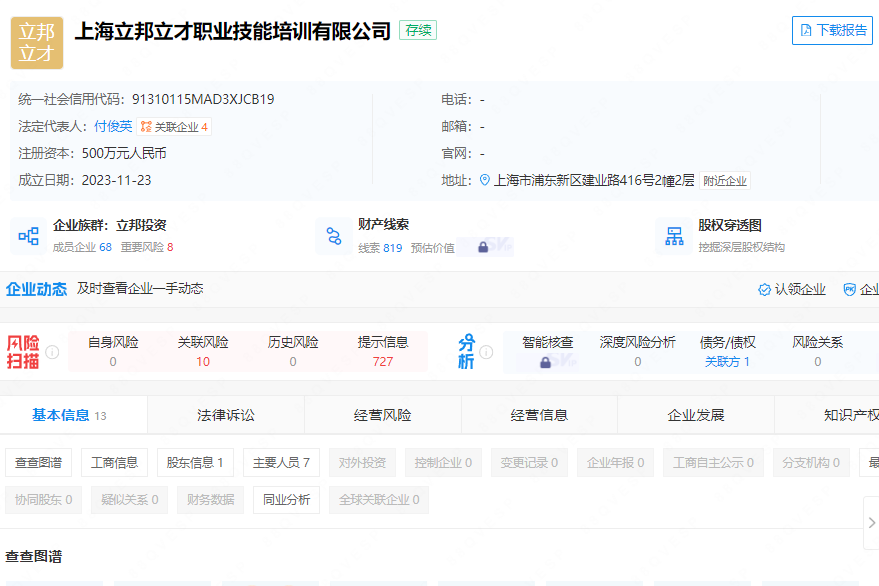Click 深度风险分析 entry
Image resolution: width=879 pixels, height=586 pixels.
pyautogui.click(x=637, y=352)
